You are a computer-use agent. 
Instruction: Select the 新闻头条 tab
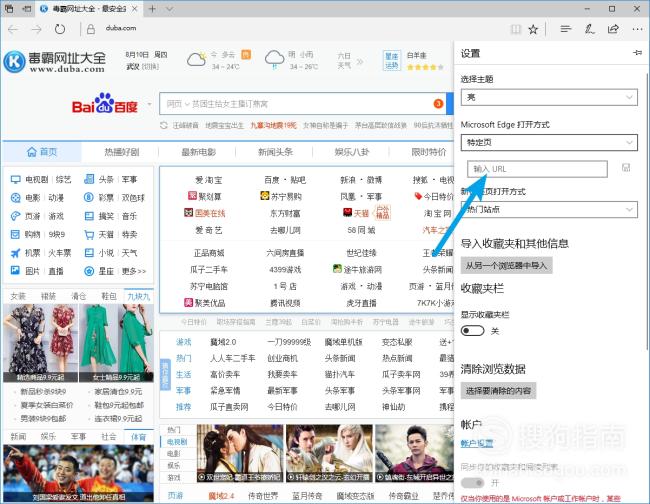(x=275, y=152)
